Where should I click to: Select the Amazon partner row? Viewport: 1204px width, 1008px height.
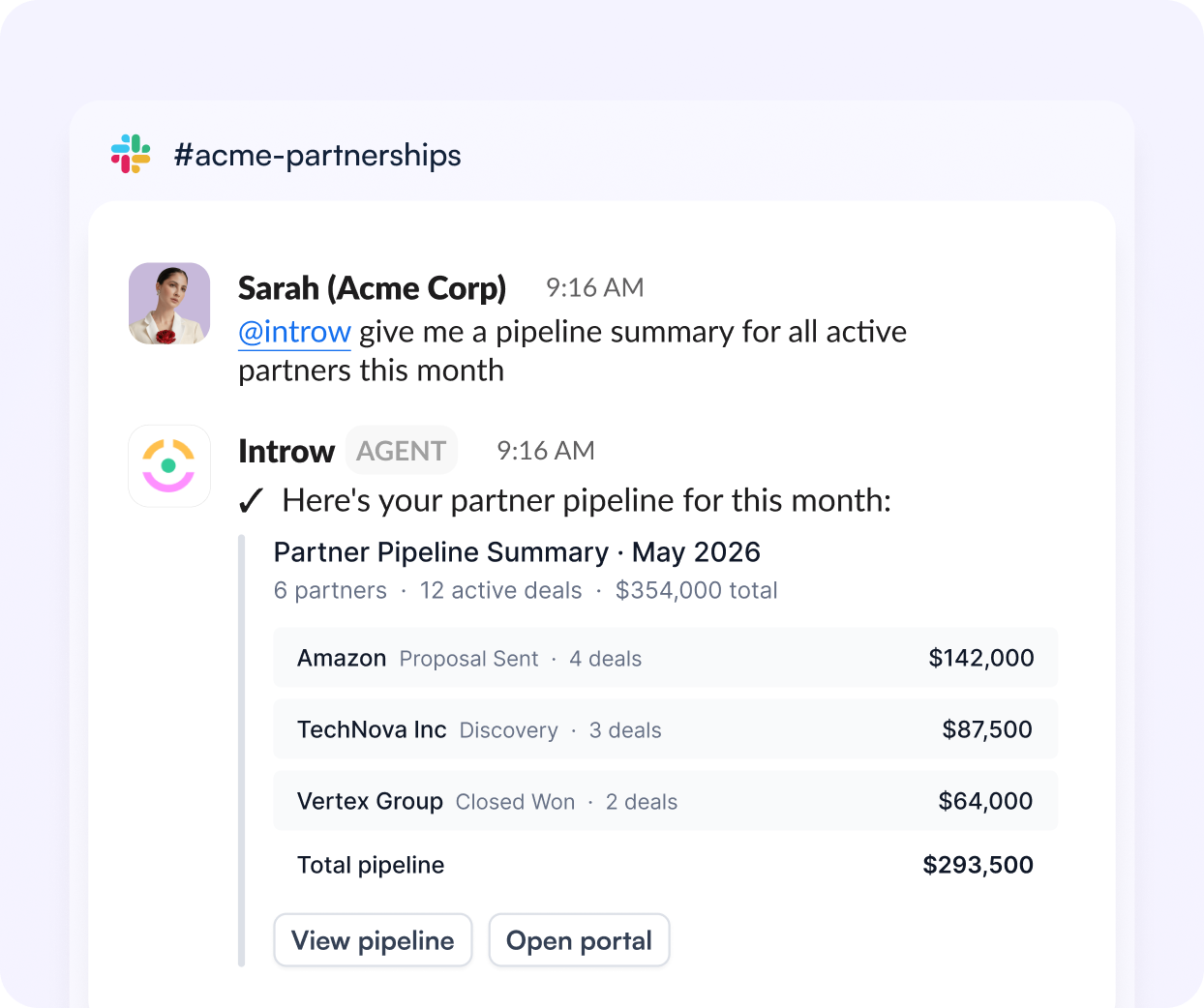(x=665, y=658)
